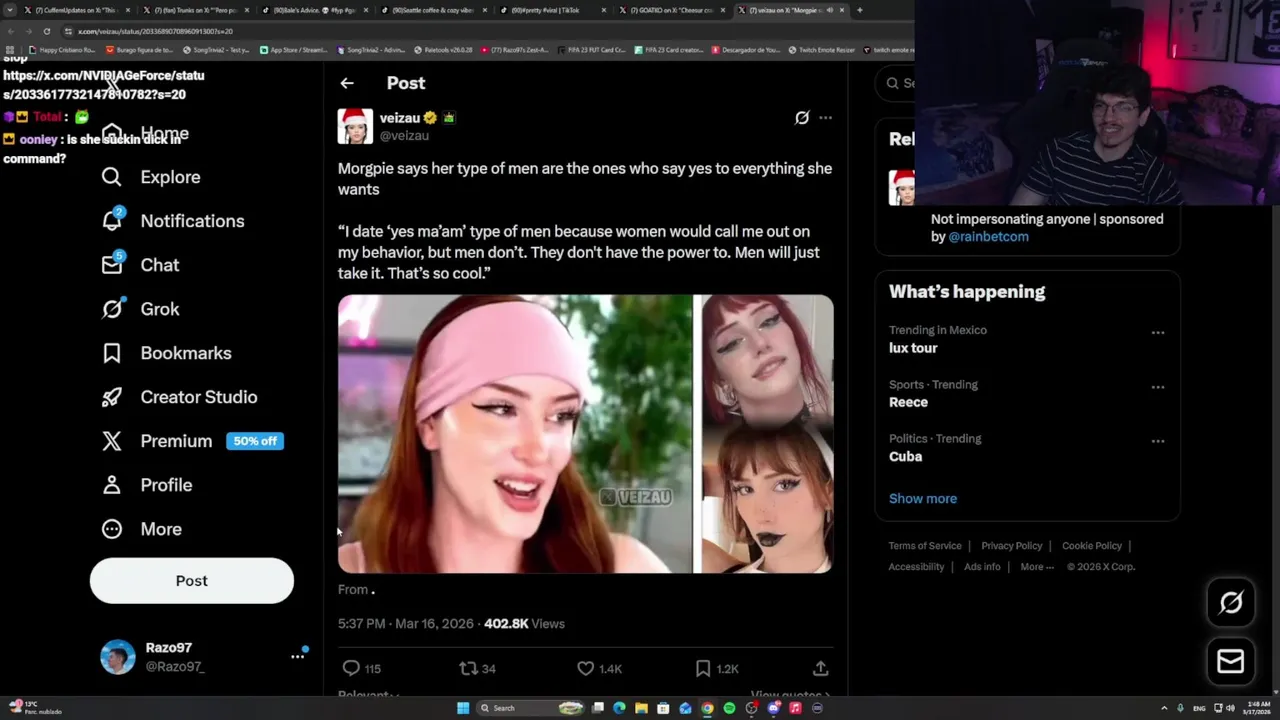Click the 5:37 PM Mar 16, 2026 timestamp

(406, 624)
